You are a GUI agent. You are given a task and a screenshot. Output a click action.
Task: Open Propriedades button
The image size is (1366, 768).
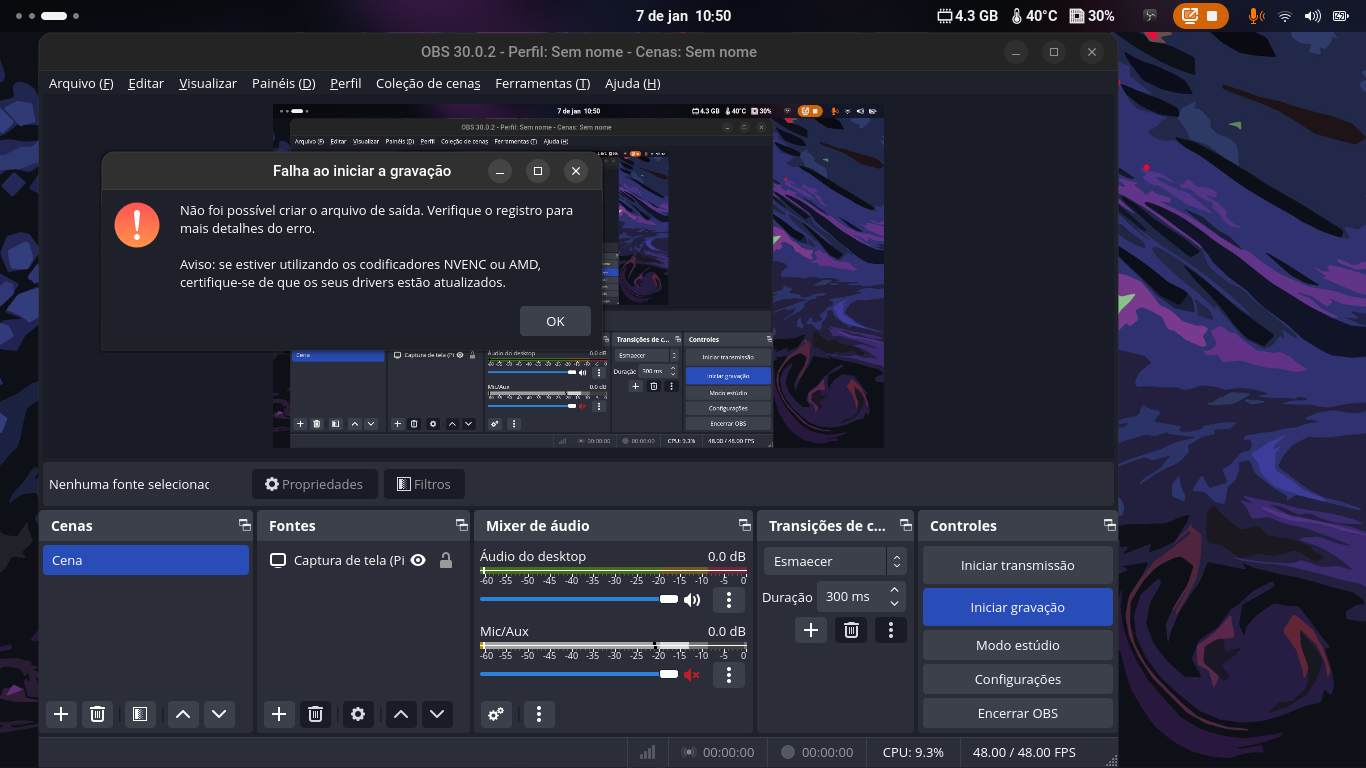(x=314, y=484)
